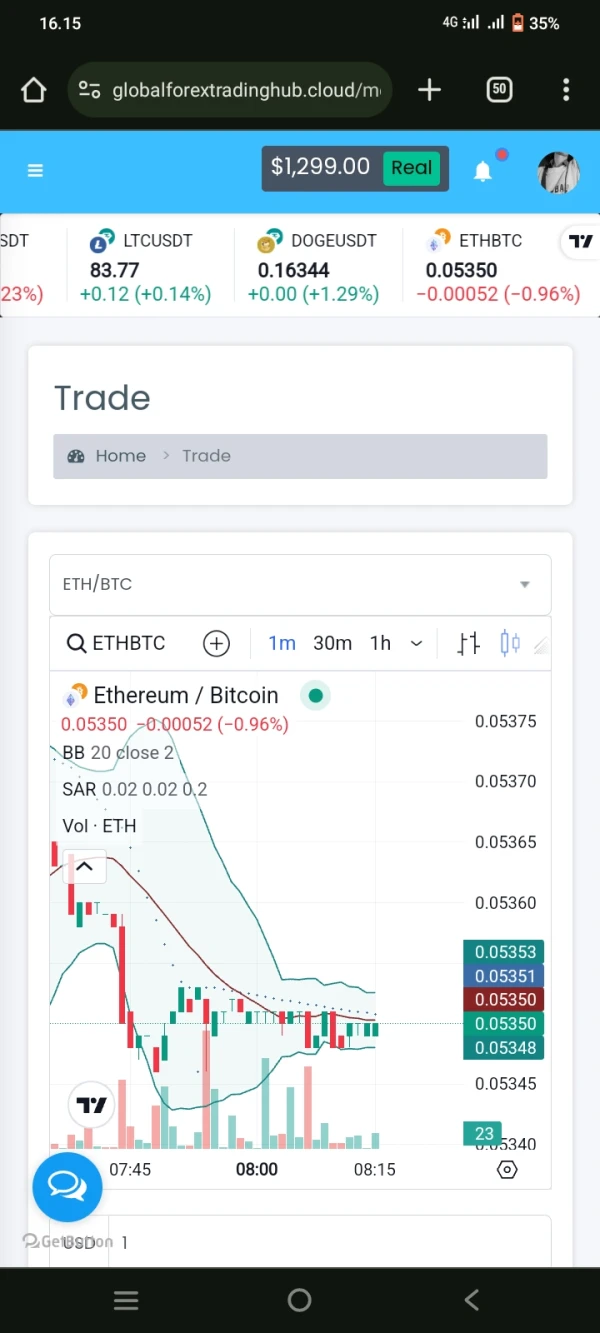Image resolution: width=600 pixels, height=1333 pixels.
Task: Click the Home breadcrumb link
Action: click(120, 456)
